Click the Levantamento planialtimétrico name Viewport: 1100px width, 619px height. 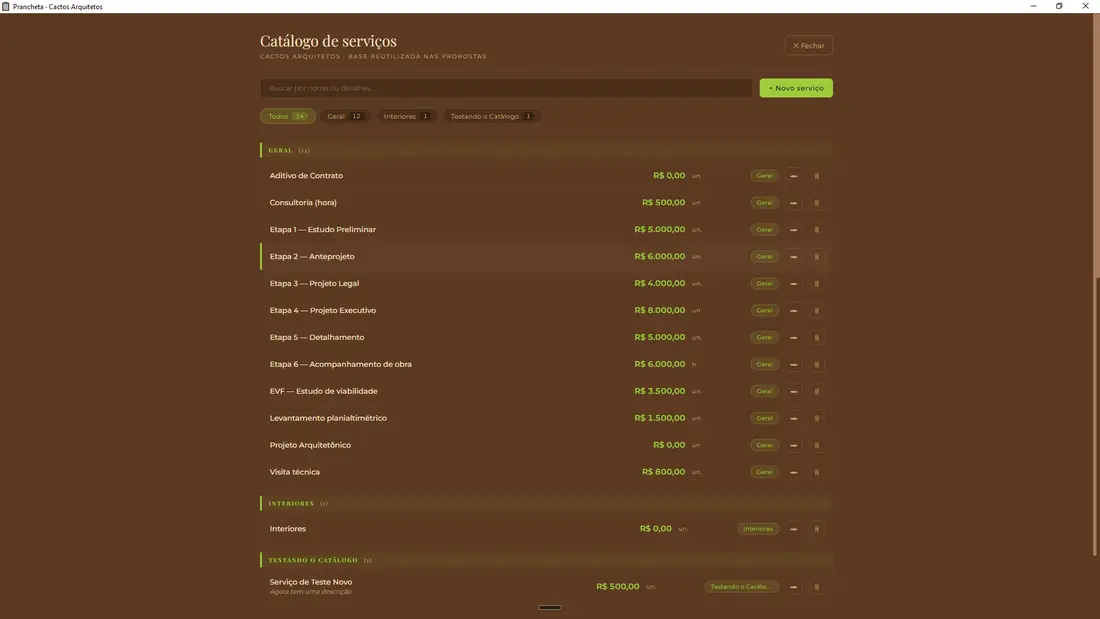(328, 418)
